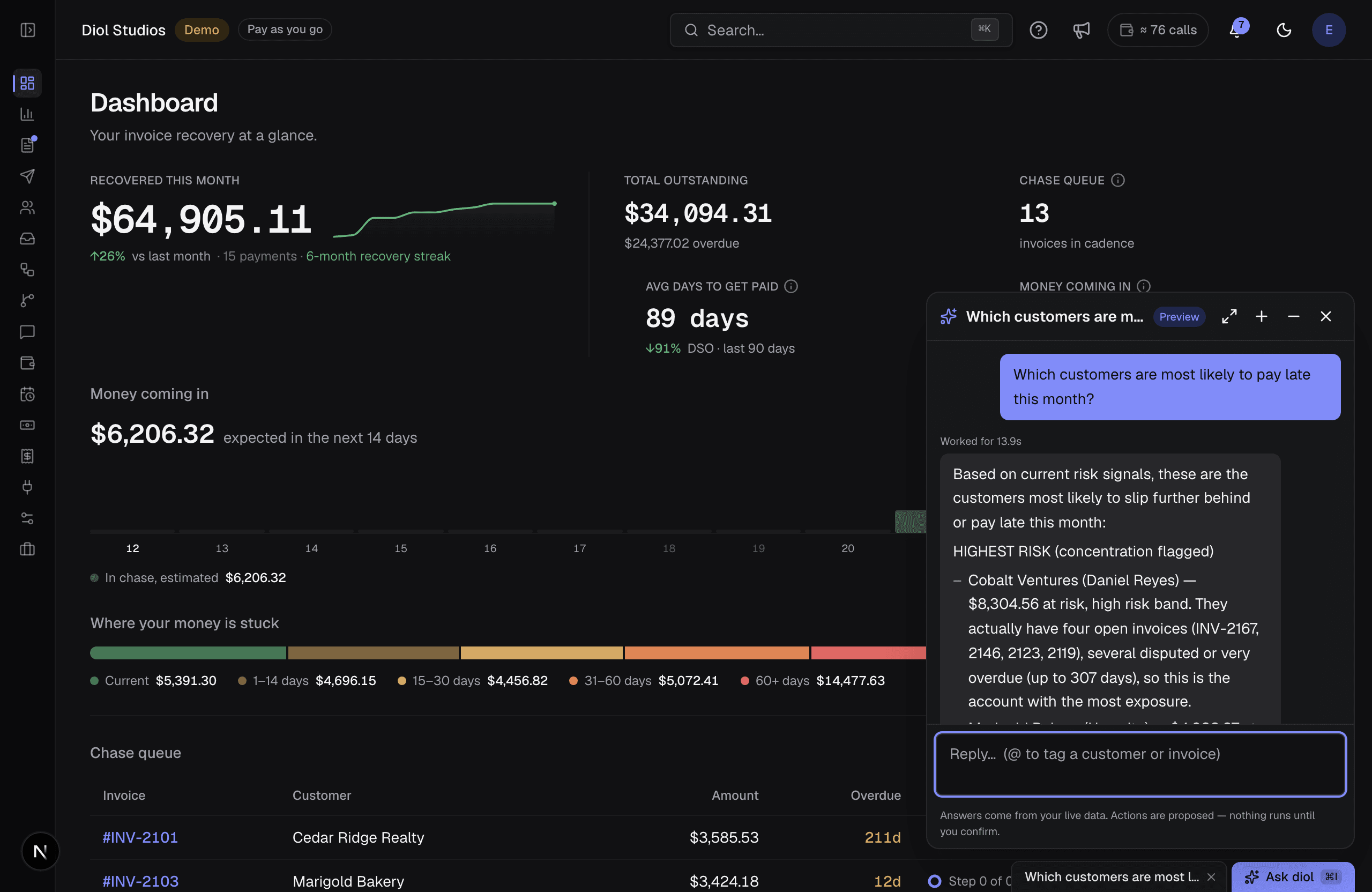The image size is (1372, 892).
Task: Click day 16 on the timeline
Action: (x=490, y=548)
